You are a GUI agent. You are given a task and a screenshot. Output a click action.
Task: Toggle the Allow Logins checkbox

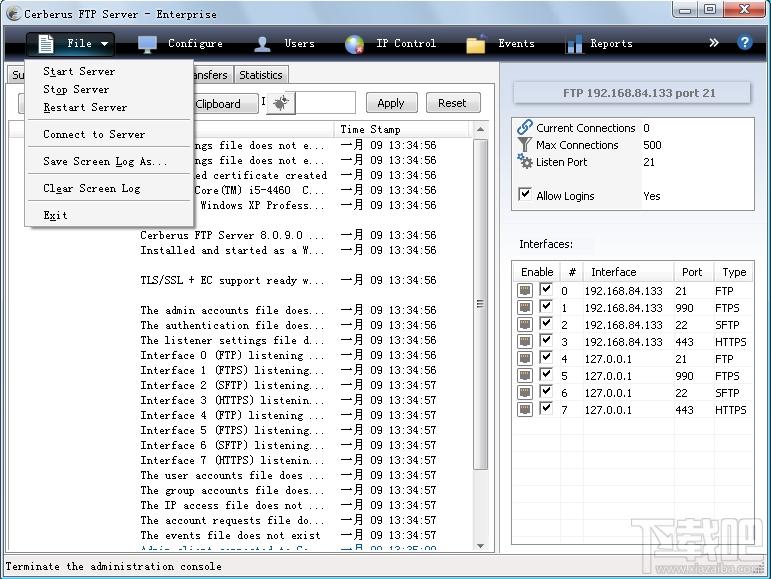click(x=525, y=194)
